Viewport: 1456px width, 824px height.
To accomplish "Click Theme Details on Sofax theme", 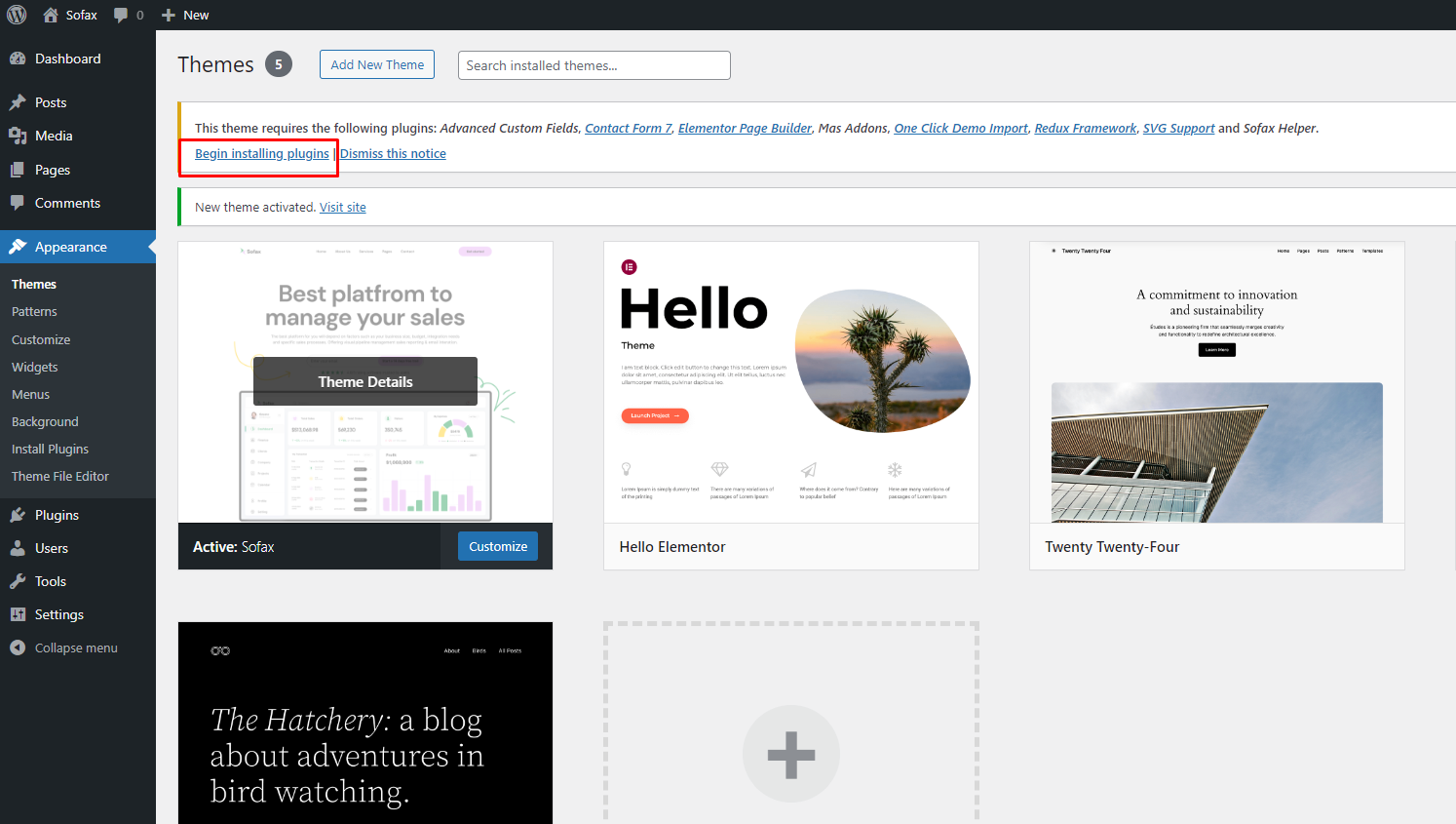I will [365, 381].
